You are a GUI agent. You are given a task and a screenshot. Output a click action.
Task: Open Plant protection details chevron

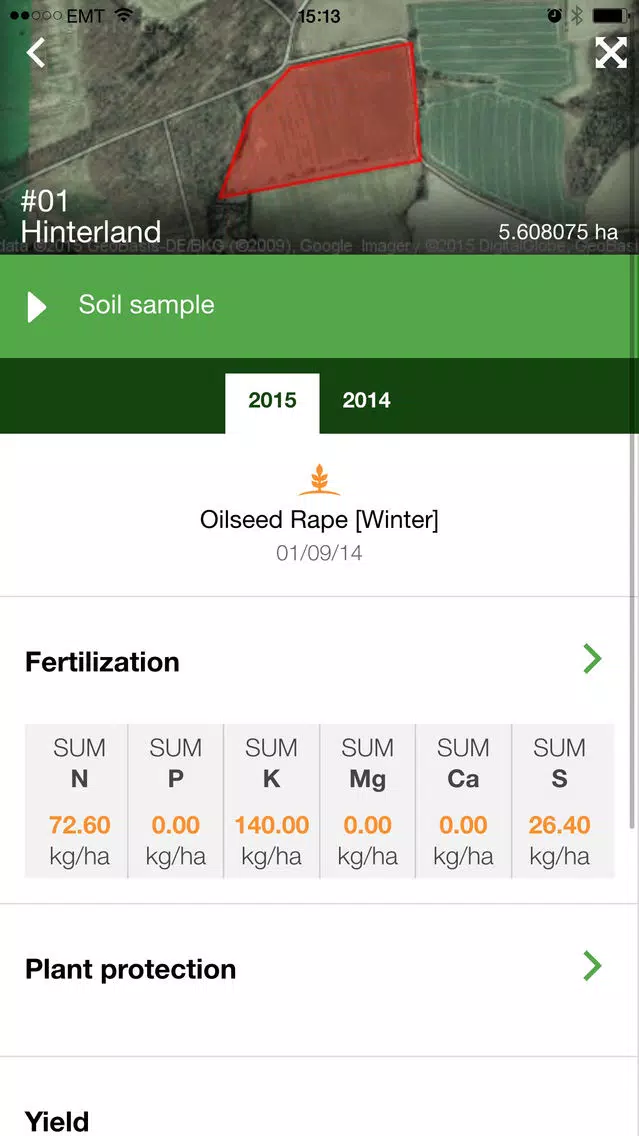click(593, 966)
